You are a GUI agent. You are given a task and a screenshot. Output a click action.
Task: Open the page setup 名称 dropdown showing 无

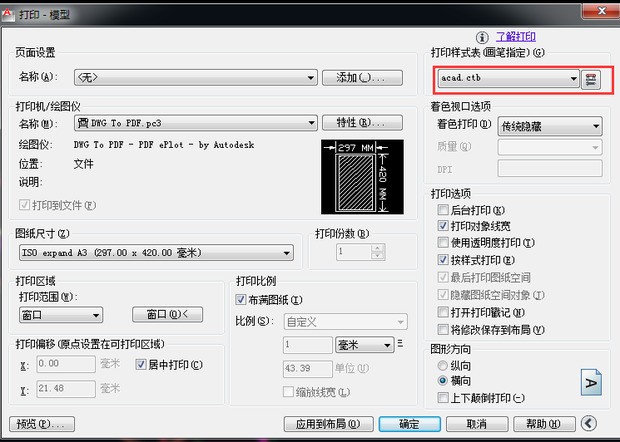[196, 77]
